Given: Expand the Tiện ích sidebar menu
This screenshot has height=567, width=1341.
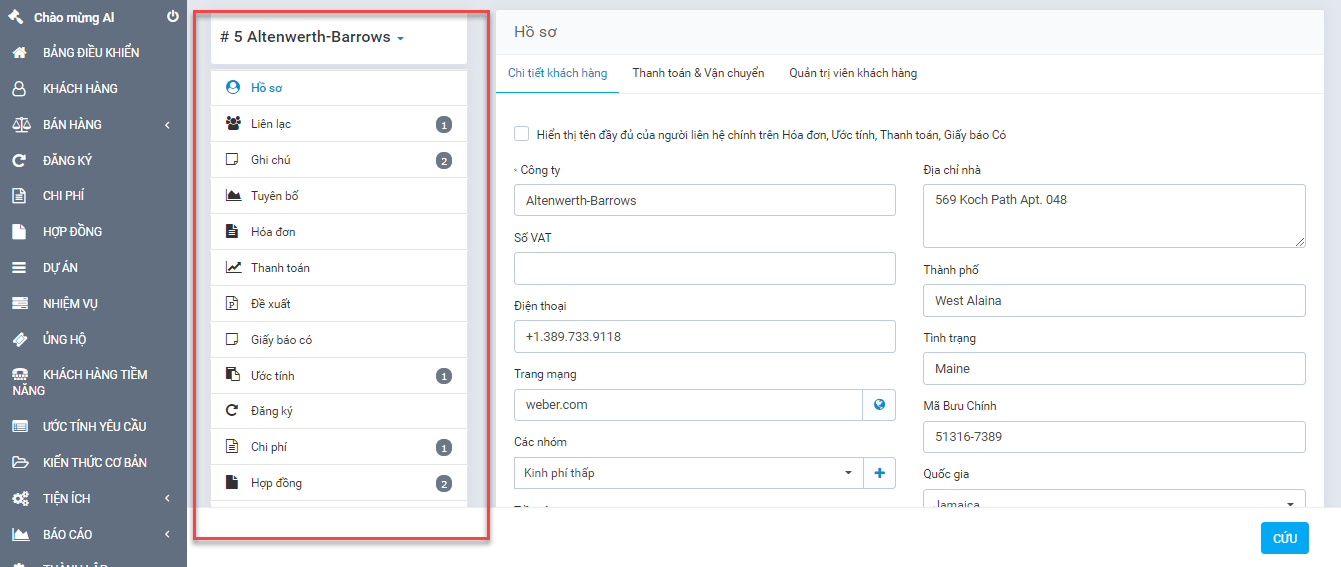Looking at the screenshot, I should click(x=92, y=499).
